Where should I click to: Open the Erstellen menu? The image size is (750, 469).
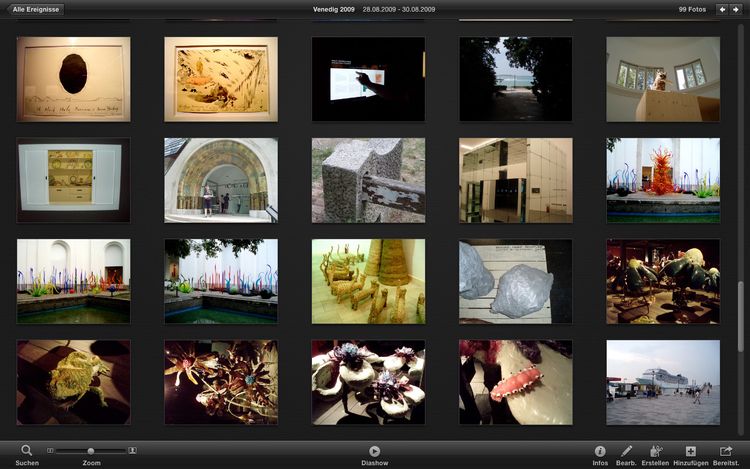[656, 451]
